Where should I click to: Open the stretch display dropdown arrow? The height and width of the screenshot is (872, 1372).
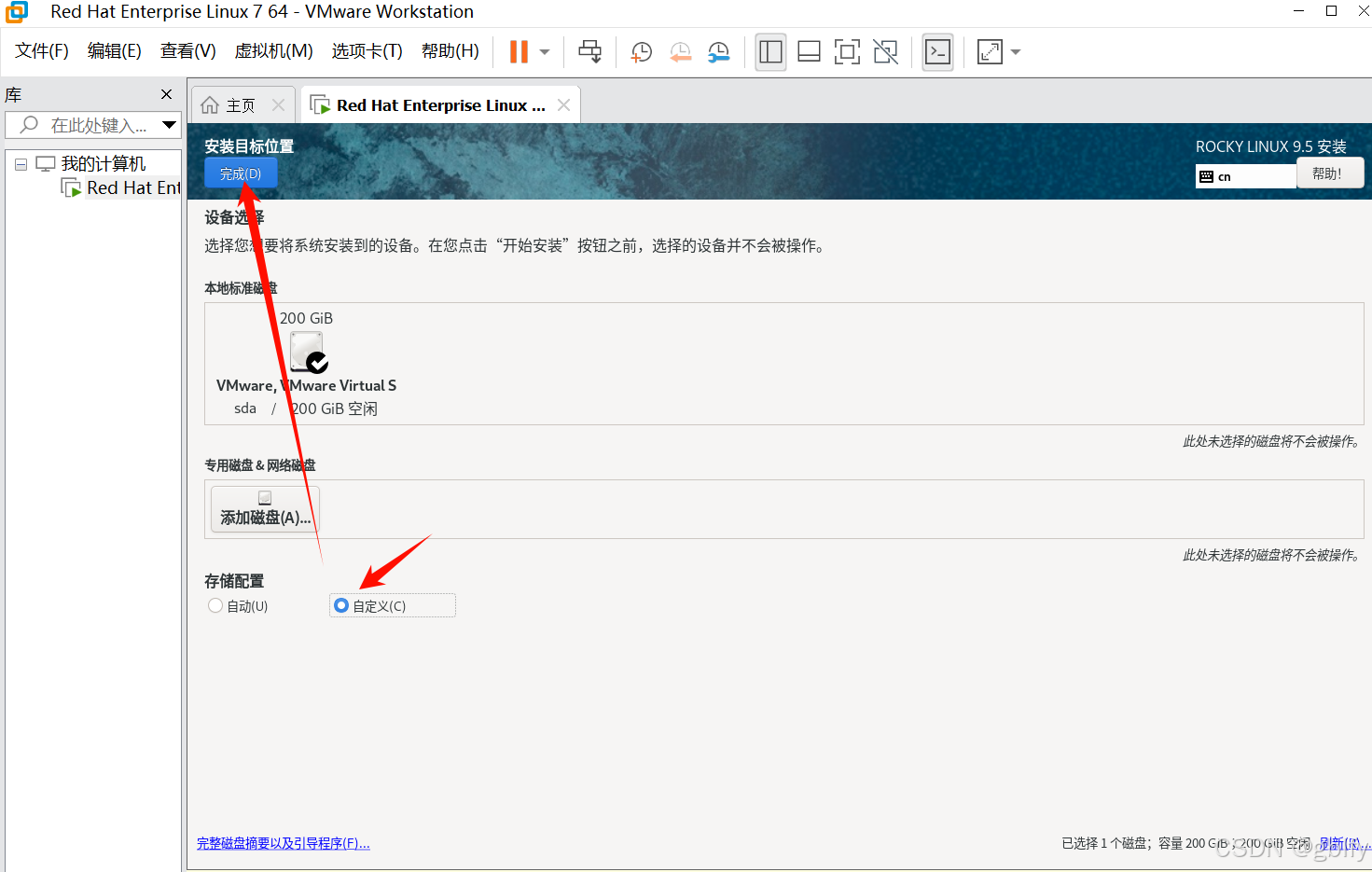coord(1016,52)
